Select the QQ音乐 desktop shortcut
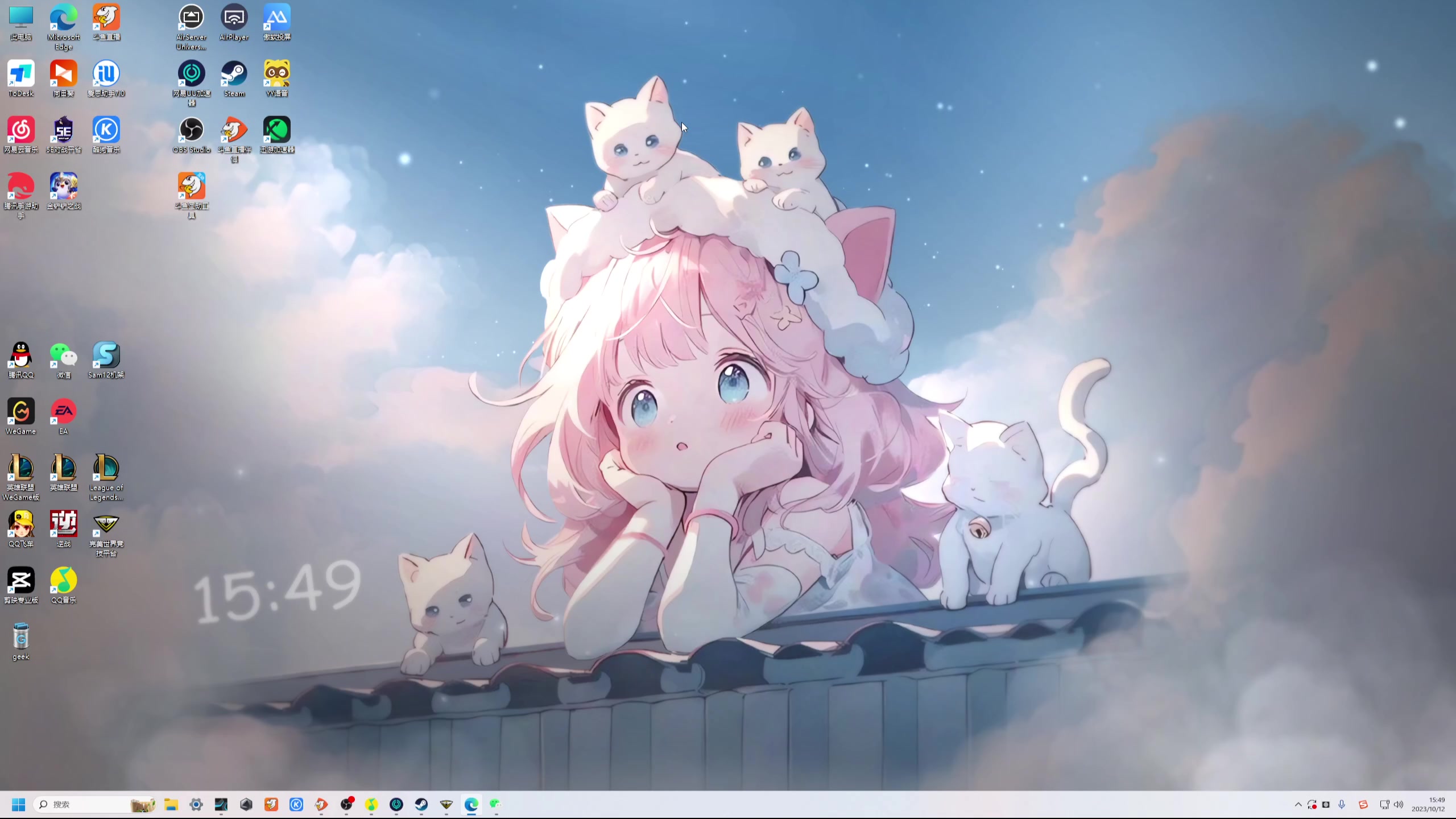This screenshot has width=1456, height=819. tap(64, 586)
